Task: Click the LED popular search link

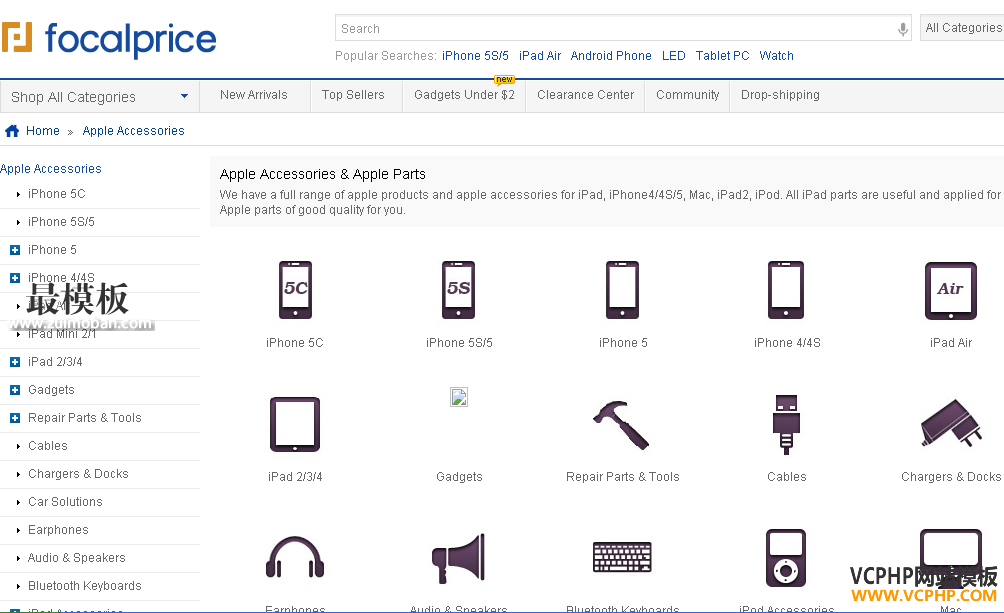Action: [x=674, y=56]
